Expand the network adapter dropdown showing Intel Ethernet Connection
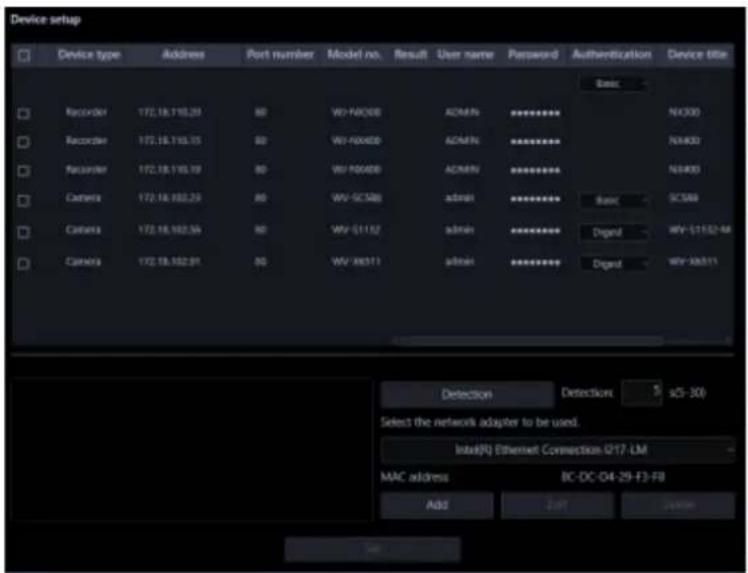This screenshot has width=748, height=573. [557, 450]
